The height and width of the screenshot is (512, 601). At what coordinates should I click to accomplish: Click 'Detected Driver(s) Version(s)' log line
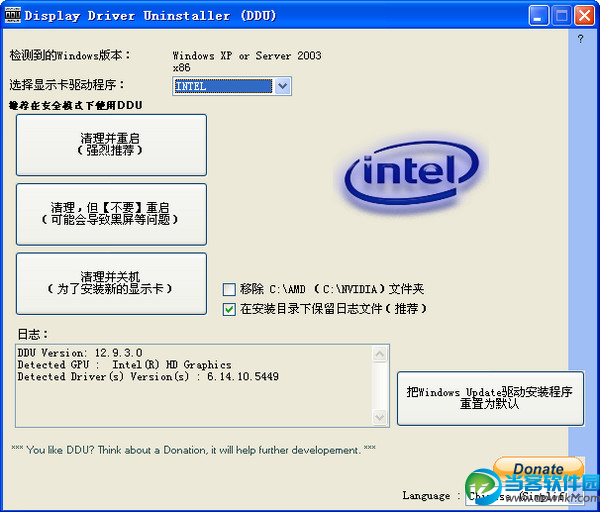[148, 377]
